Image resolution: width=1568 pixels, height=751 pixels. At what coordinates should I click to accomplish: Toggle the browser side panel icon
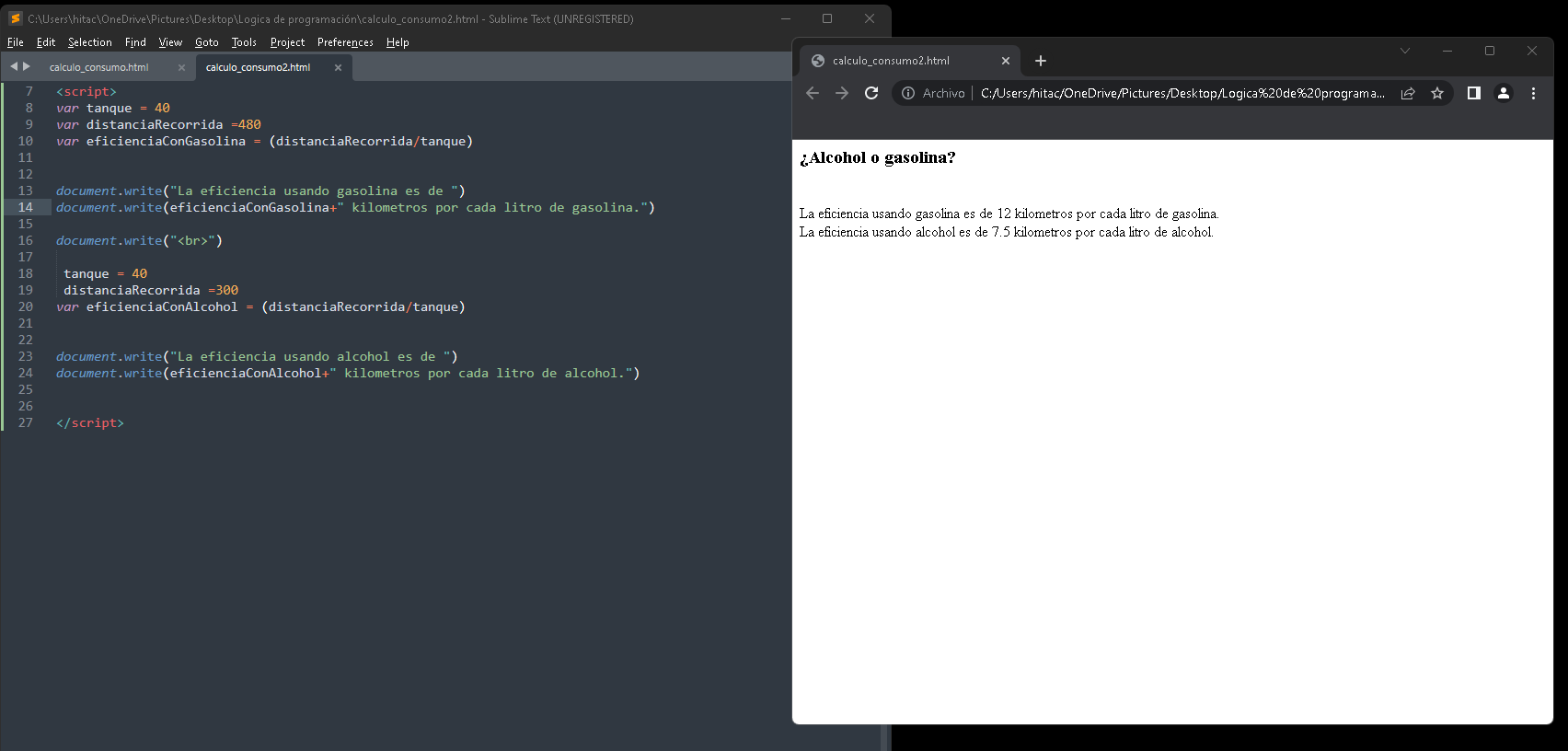pyautogui.click(x=1474, y=93)
